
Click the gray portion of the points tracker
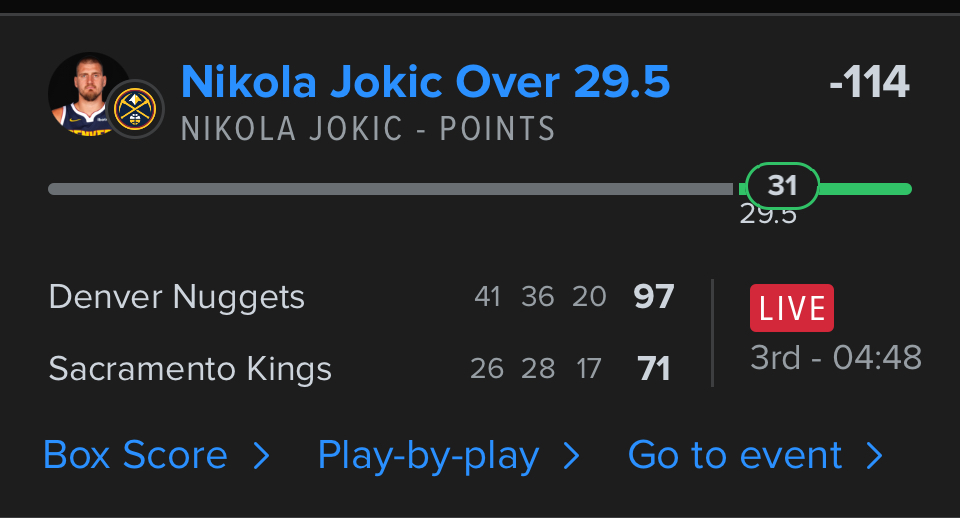[390, 189]
